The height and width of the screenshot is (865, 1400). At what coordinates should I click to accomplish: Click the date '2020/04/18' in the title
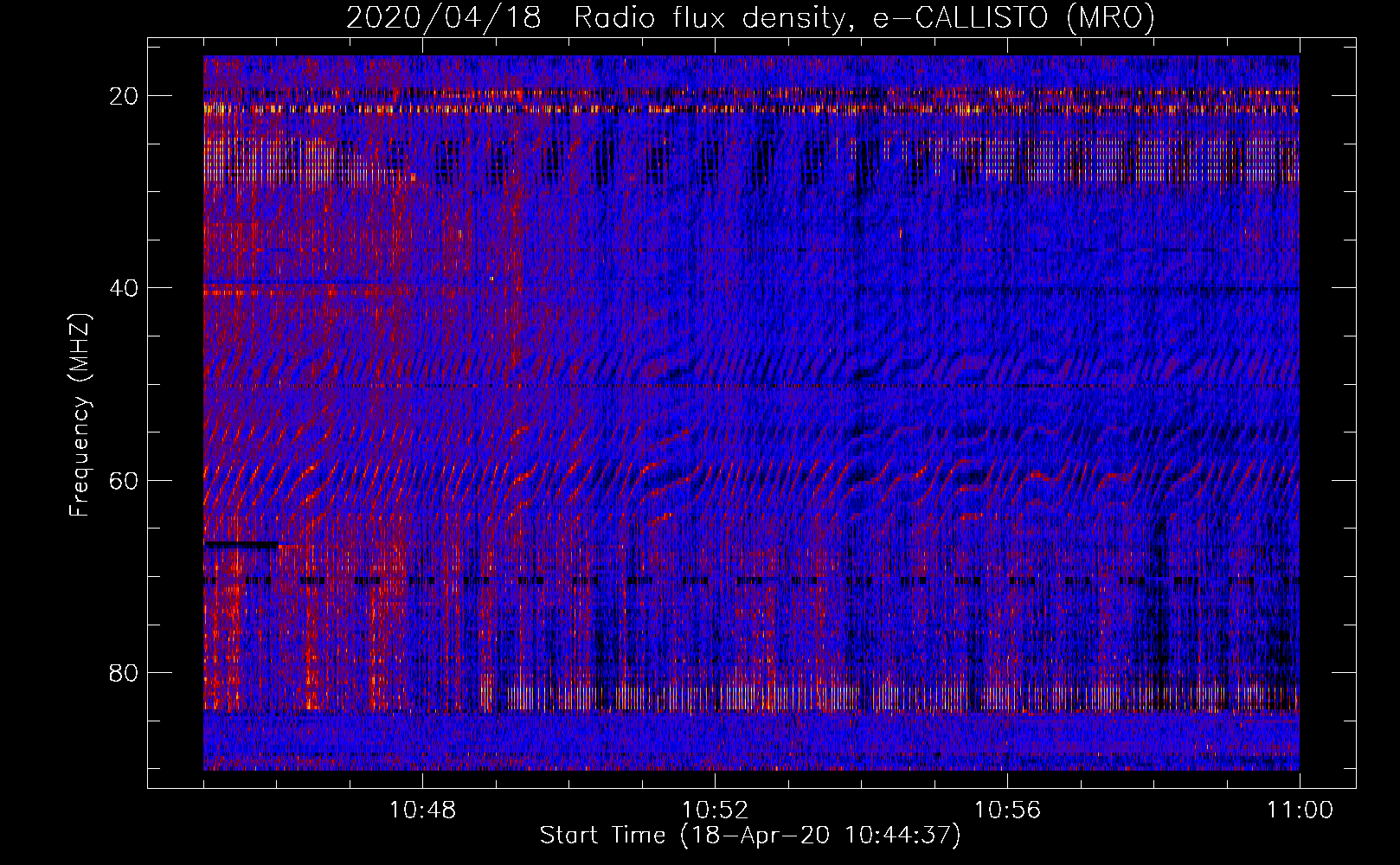[x=444, y=17]
